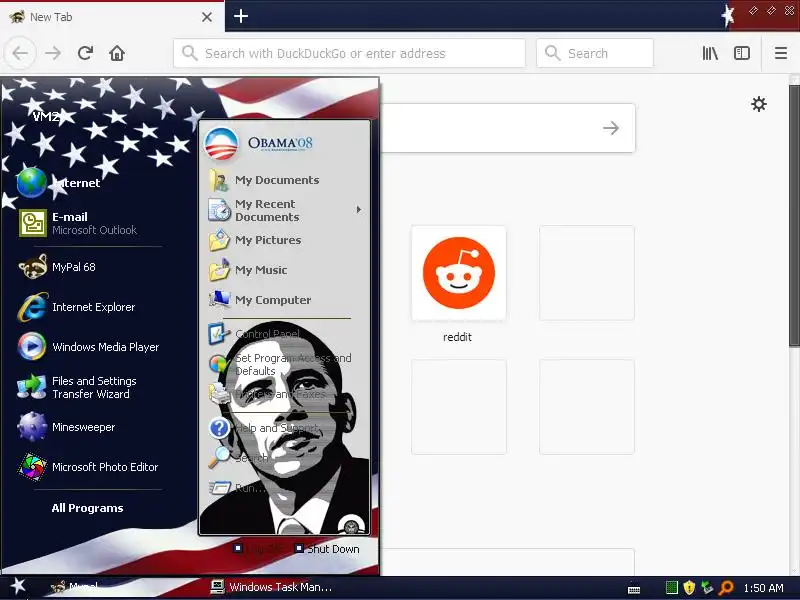
Task: Open Internet Explorer
Action: 77,307
